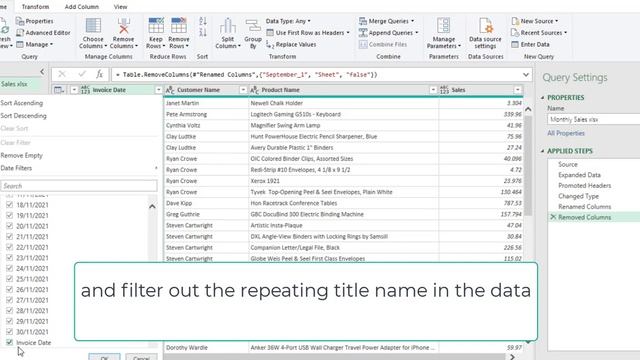This screenshot has height=360, width=640.
Task: Open Invoice Date column filter dropdown
Action: [x=158, y=90]
